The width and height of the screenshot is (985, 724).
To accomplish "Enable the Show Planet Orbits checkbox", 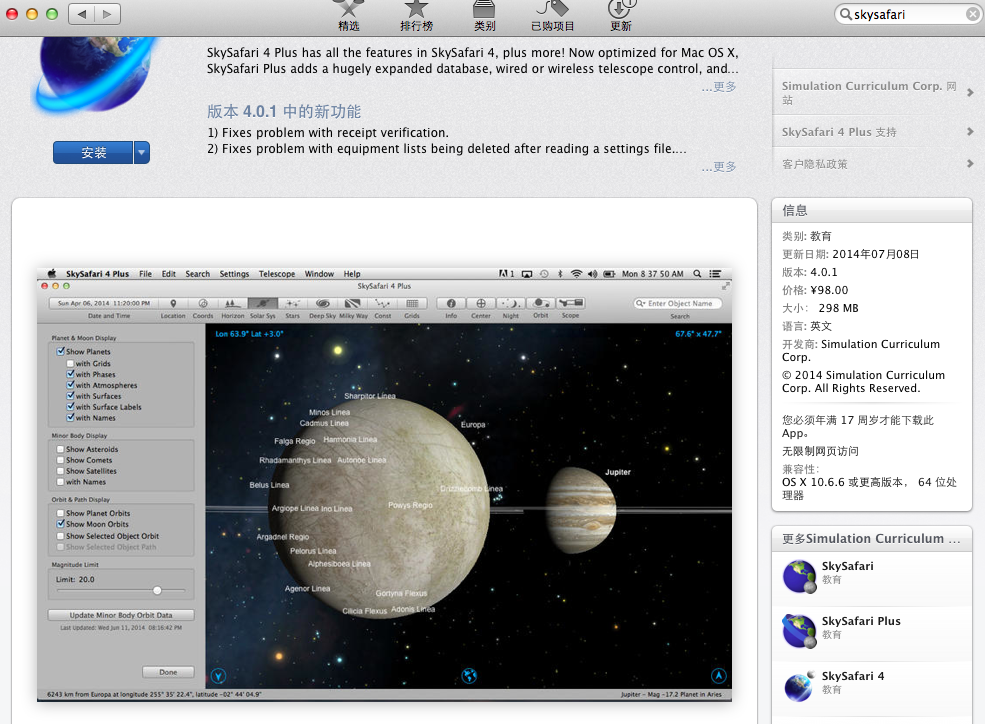I will coord(60,513).
